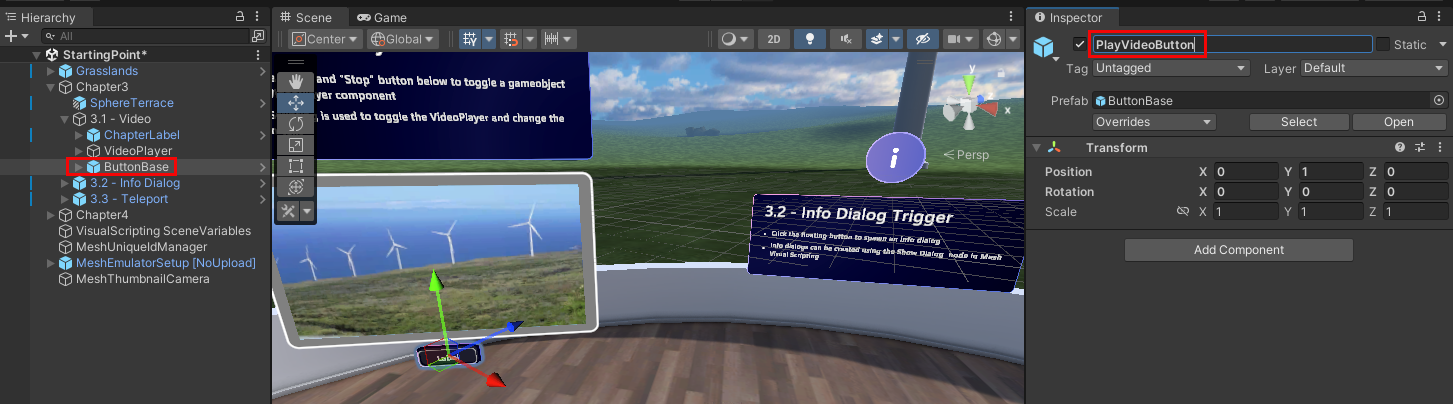Expand the ChapterLabel arrow
1453x404 pixels.
[x=80, y=134]
